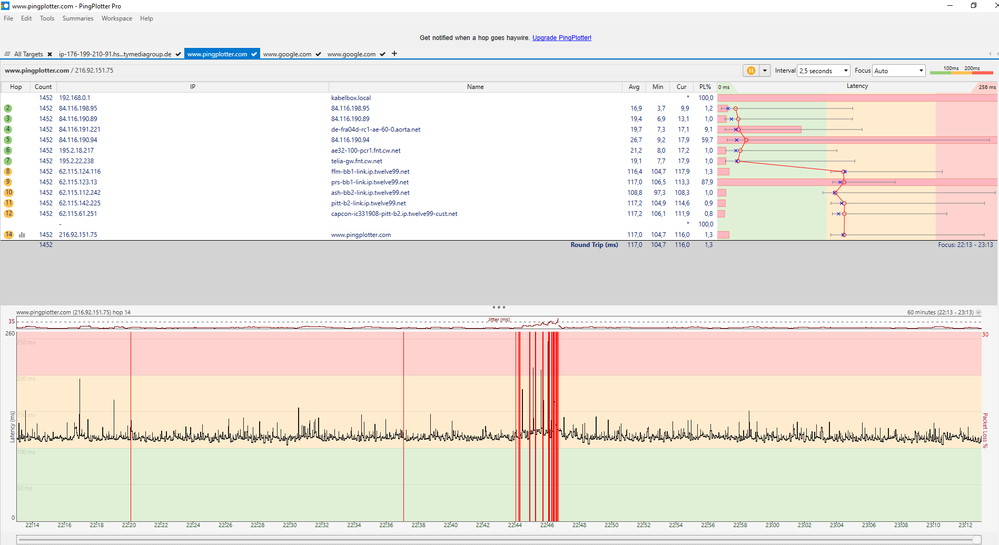Image resolution: width=999 pixels, height=545 pixels.
Task: Click the Avg column header
Action: coord(634,87)
